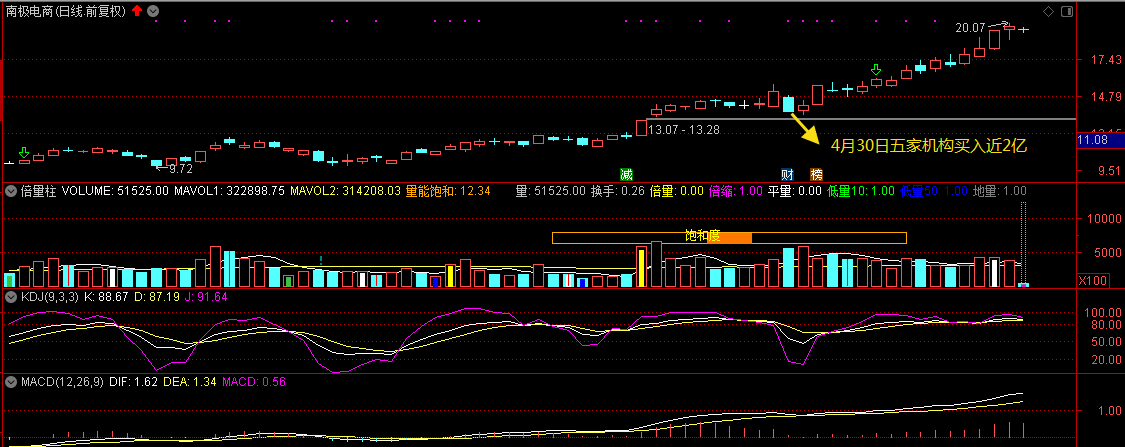Open dropdown next to 南极电商 title

154,11
